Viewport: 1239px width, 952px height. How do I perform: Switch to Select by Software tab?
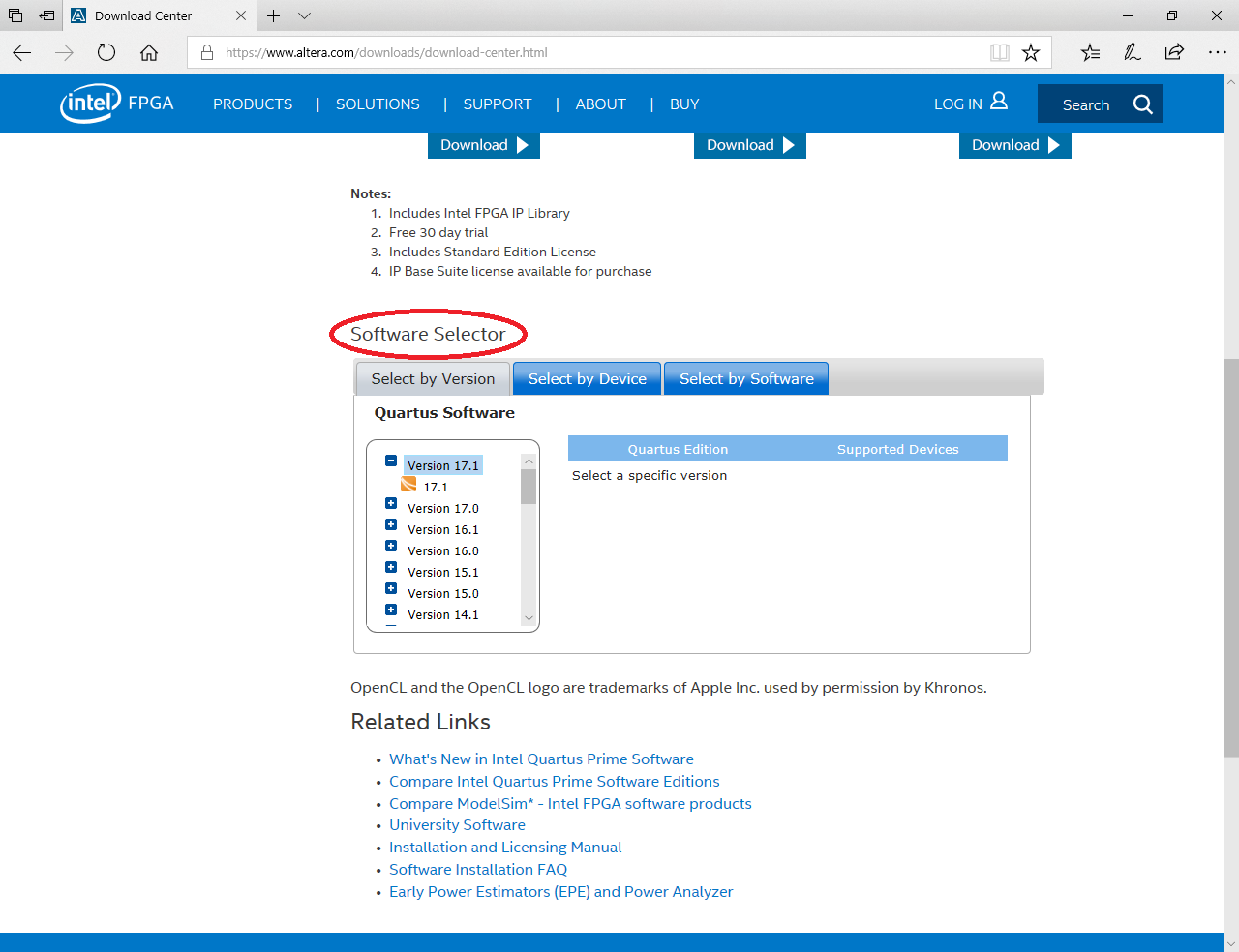(x=746, y=379)
